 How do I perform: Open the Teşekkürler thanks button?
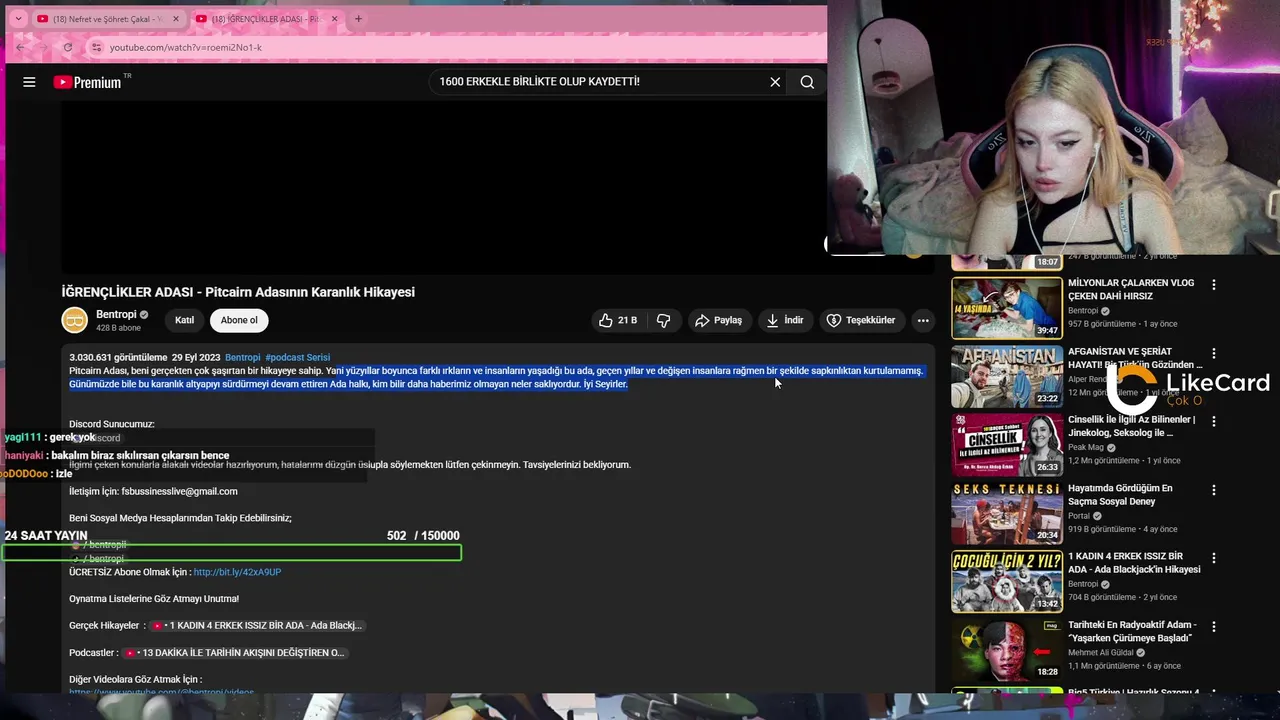click(x=861, y=320)
